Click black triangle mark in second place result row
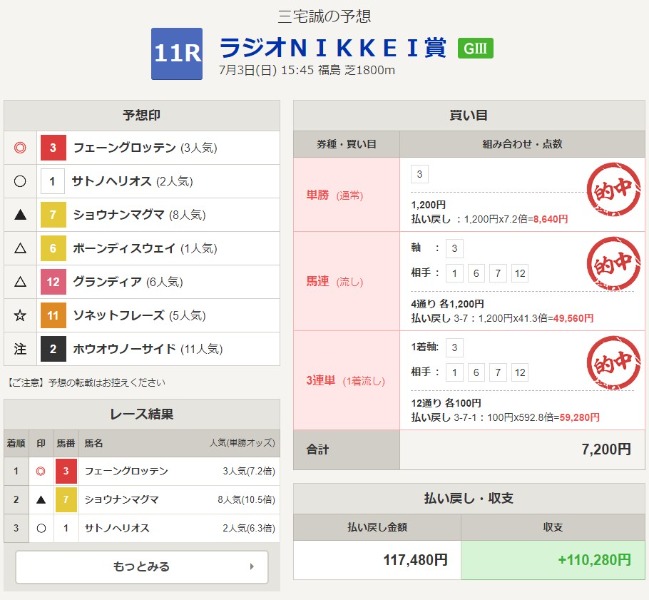 point(41,500)
